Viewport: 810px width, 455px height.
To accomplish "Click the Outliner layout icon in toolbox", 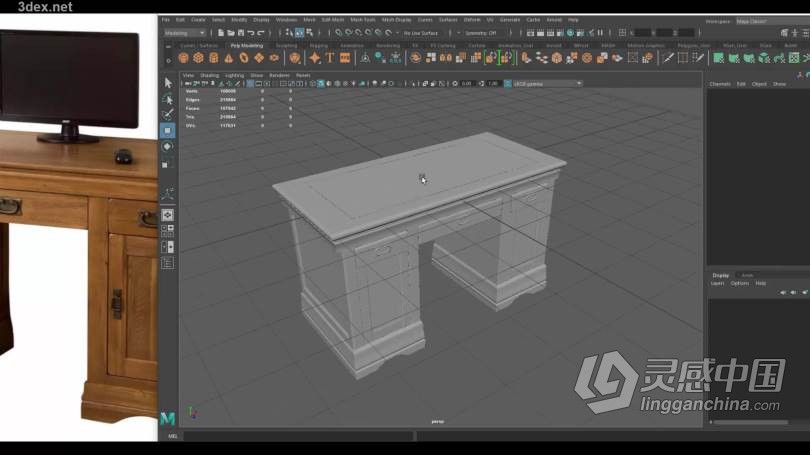I will pyautogui.click(x=168, y=263).
